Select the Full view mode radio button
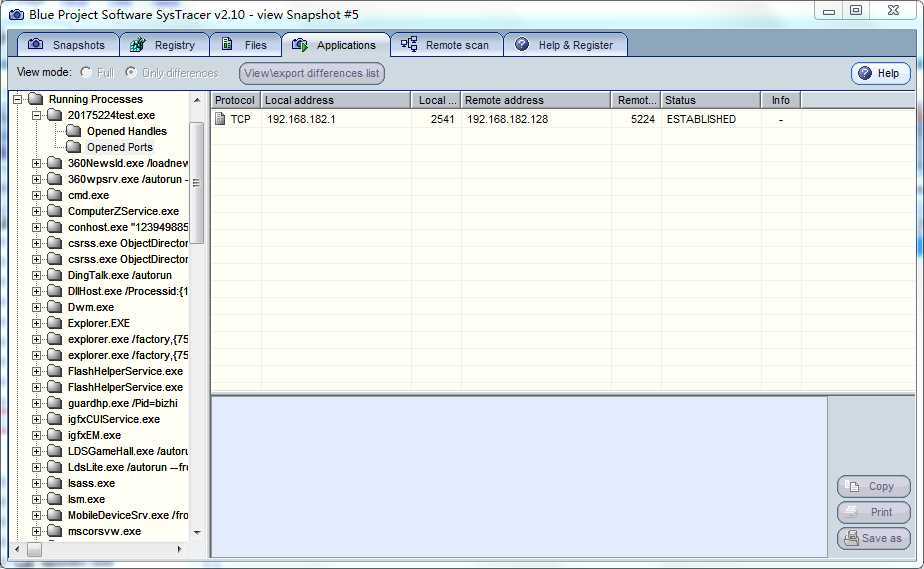Viewport: 924px width, 569px height. point(86,73)
